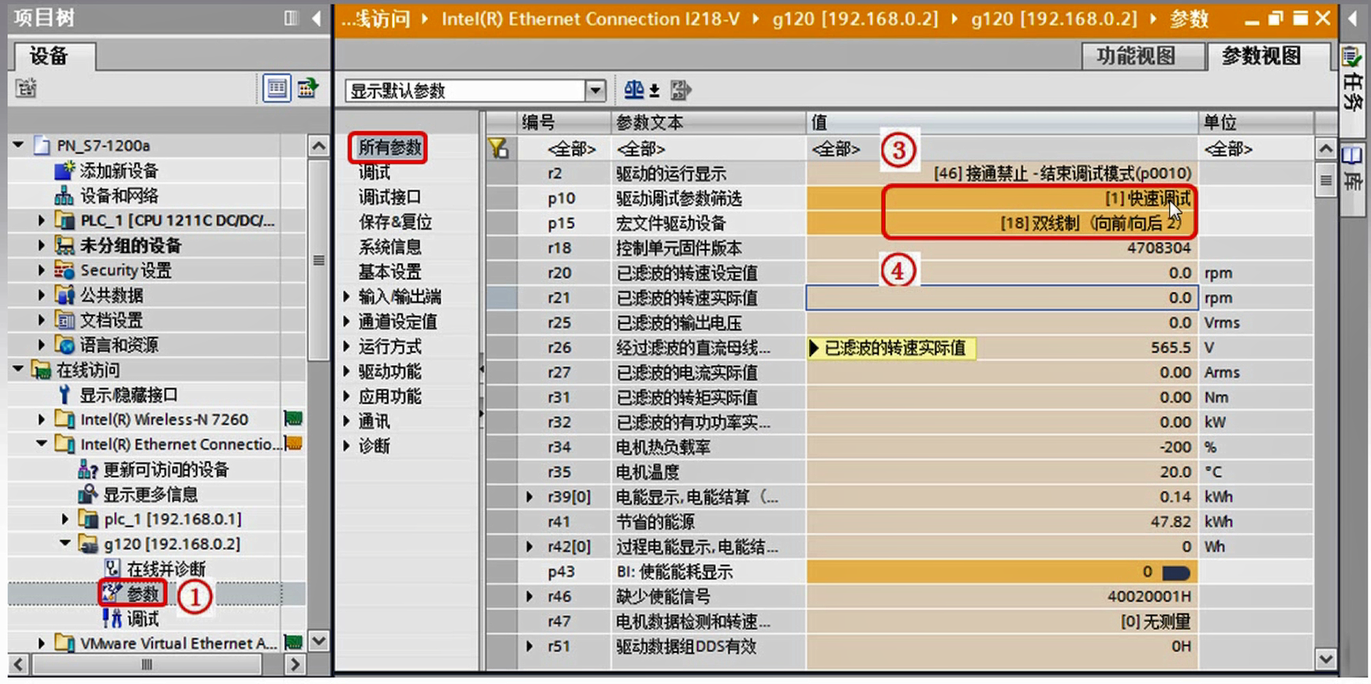Image resolution: width=1371 pixels, height=684 pixels.
Task: Click the Intel Ethernet Connection orange card icon
Action: tap(293, 444)
